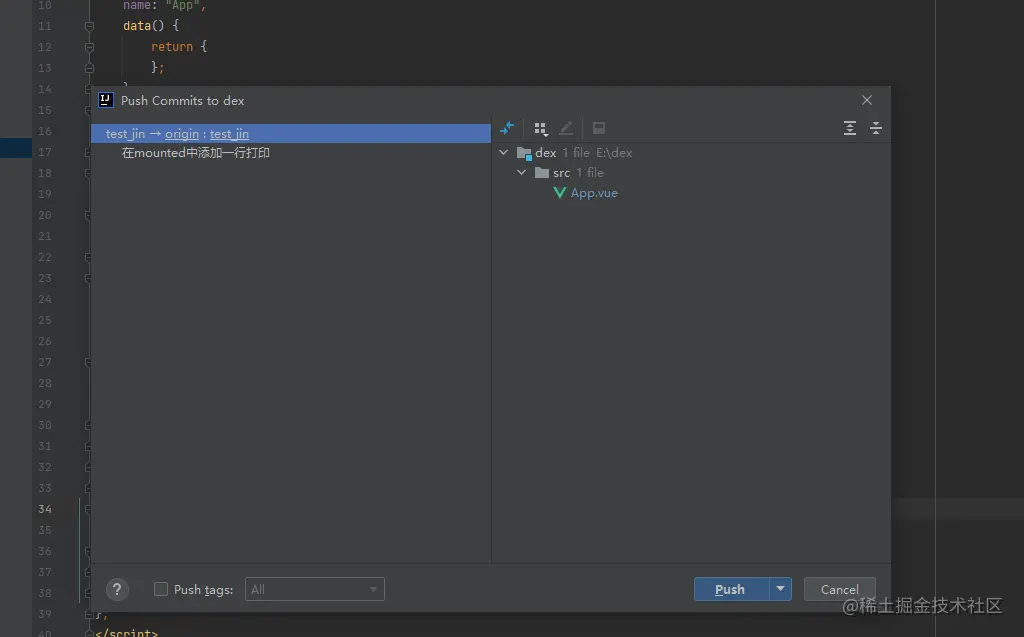The image size is (1024, 637).
Task: Select the local test_jin branch label
Action: 125,134
